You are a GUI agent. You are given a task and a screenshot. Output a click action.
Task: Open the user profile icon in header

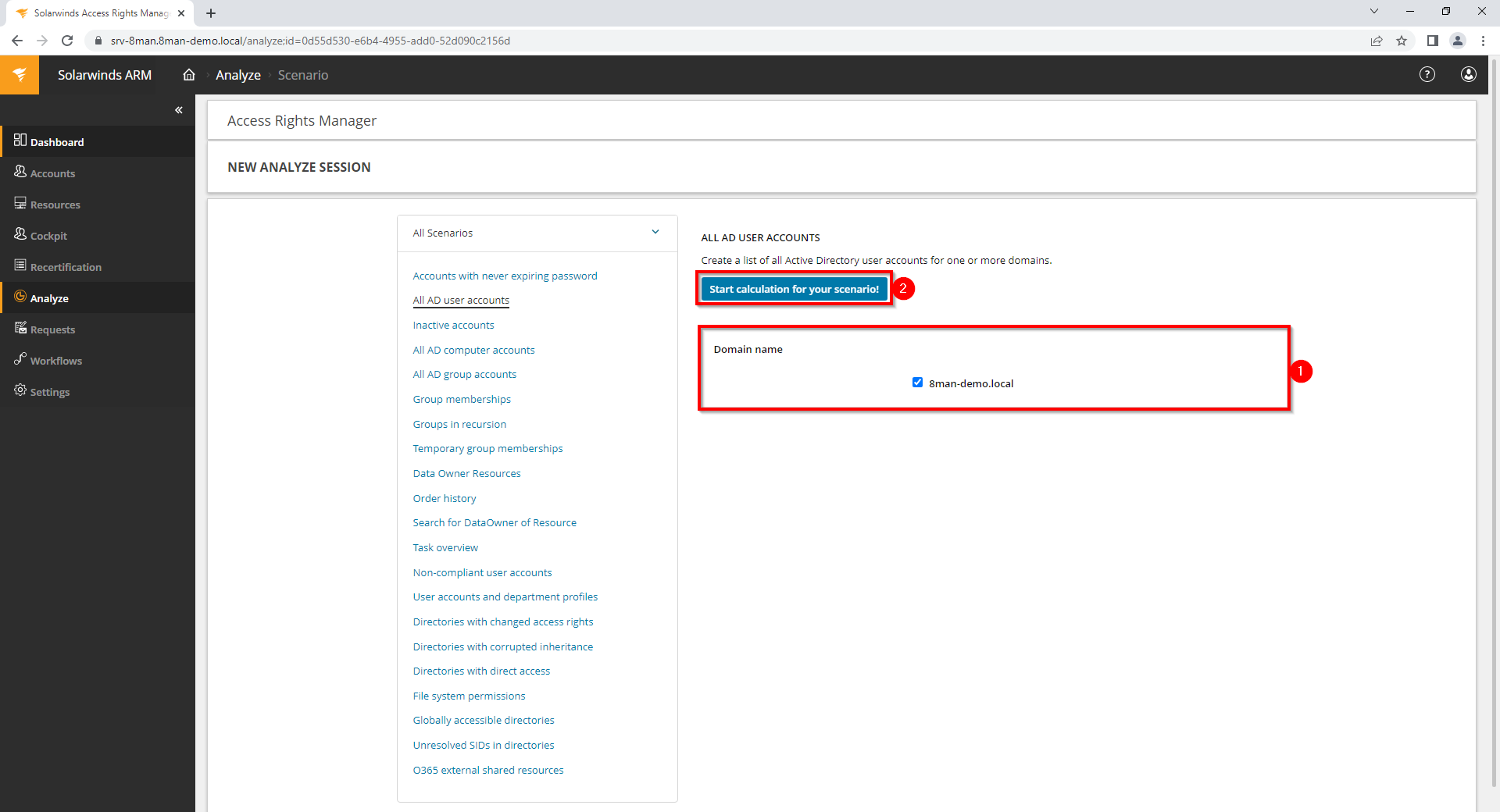coord(1468,74)
